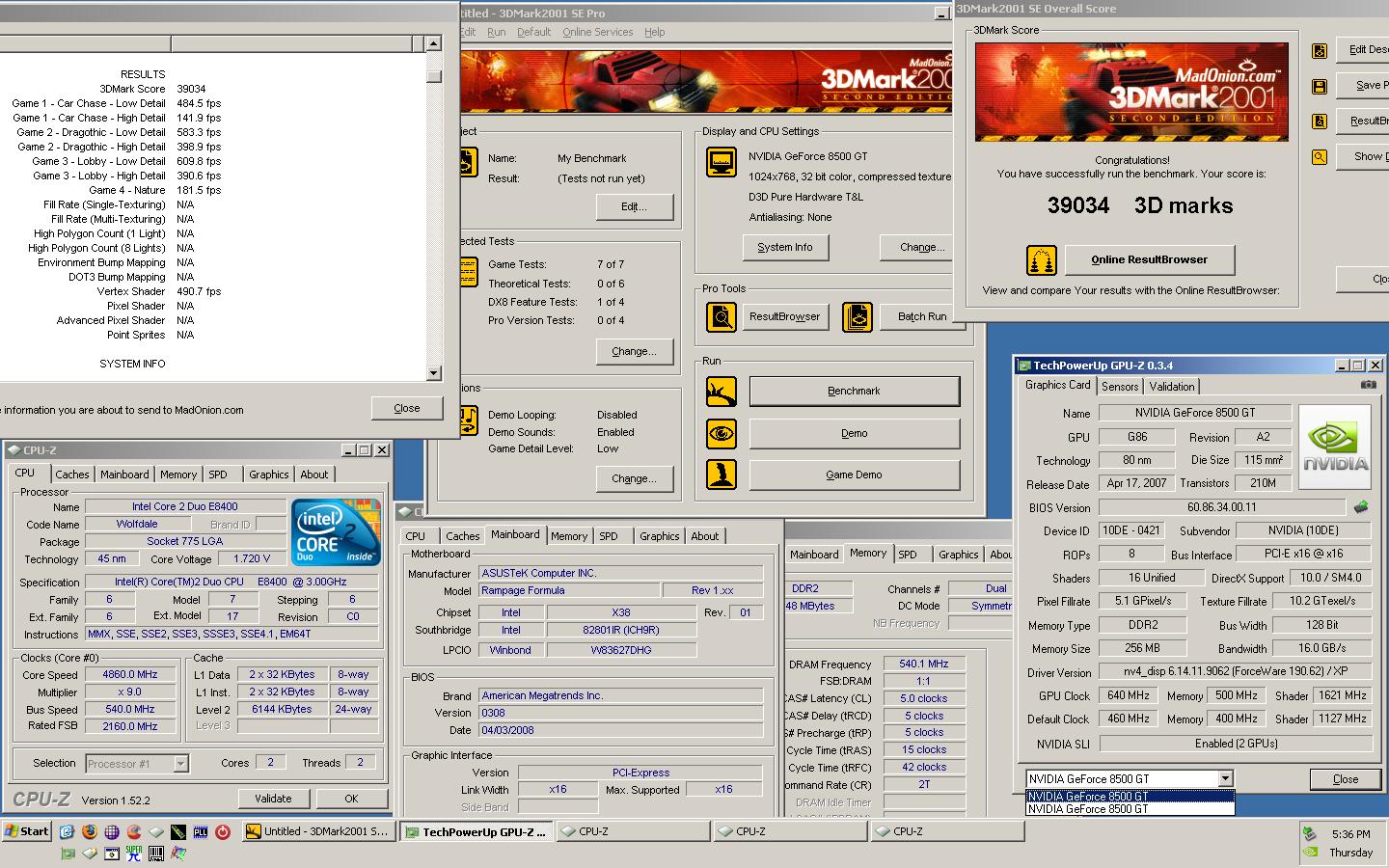Viewport: 1389px width, 868px height.
Task: Select the second NVIDIA GeForce 8500 GT list entry
Action: pyautogui.click(x=1130, y=809)
